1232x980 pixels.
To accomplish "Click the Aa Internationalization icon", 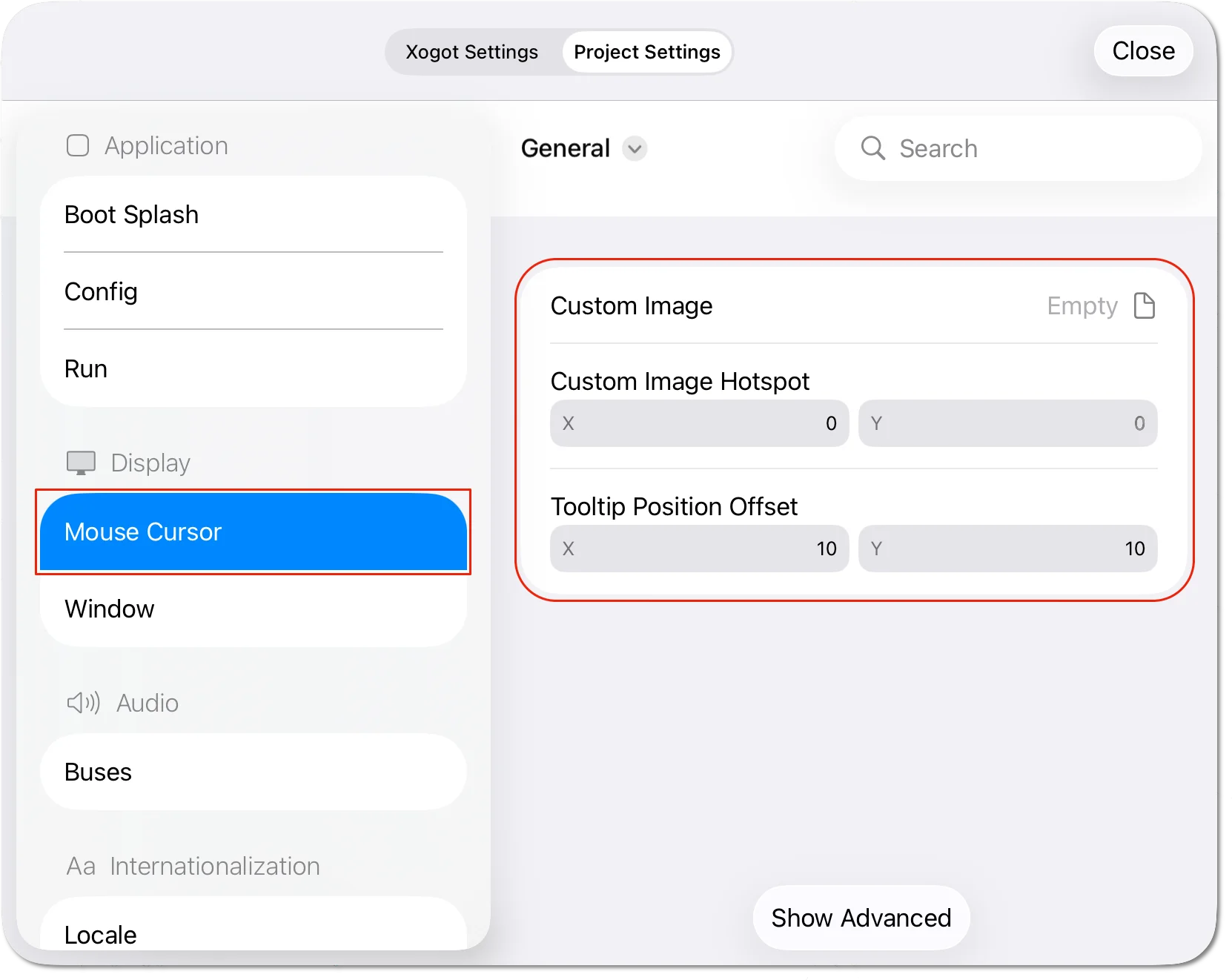I will tap(81, 866).
